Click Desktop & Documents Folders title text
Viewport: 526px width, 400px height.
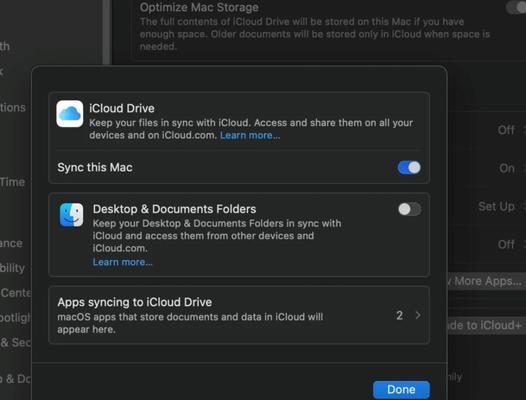pos(174,209)
